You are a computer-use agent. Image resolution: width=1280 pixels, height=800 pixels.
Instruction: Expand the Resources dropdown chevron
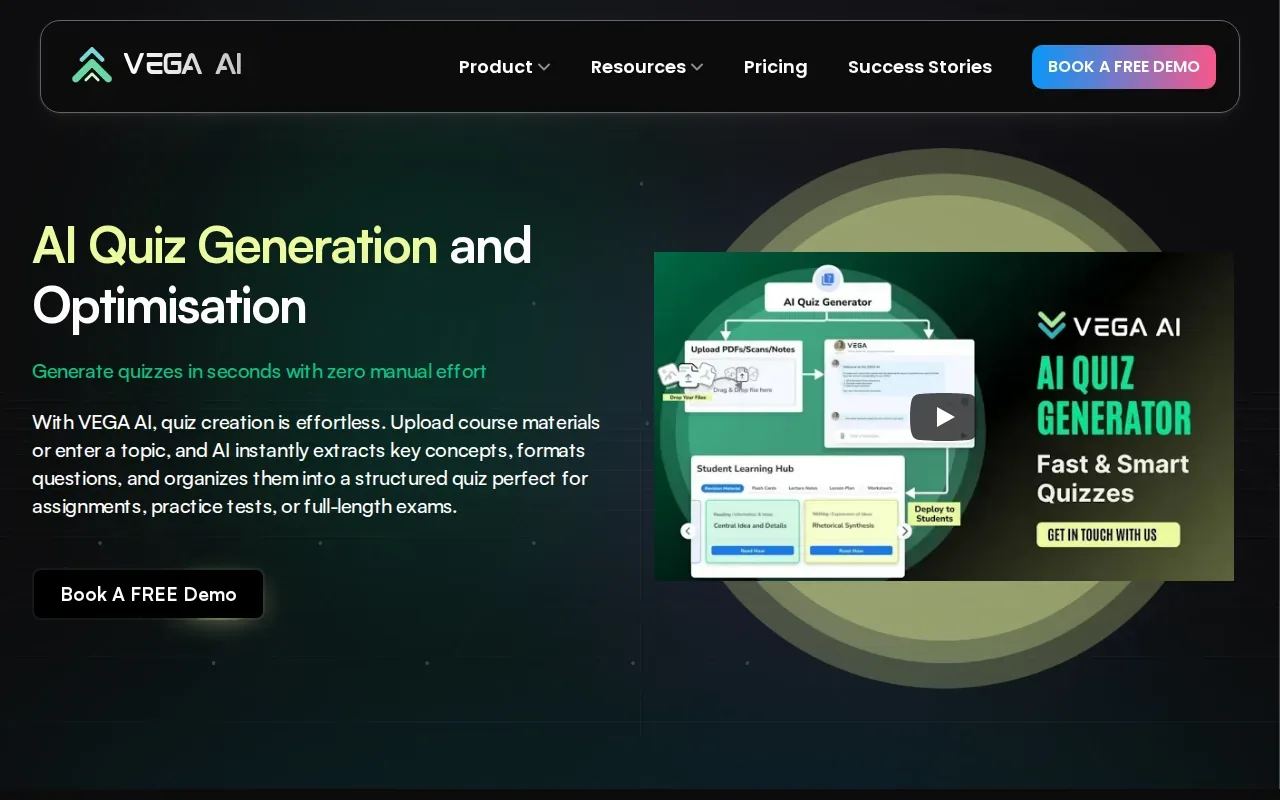(x=697, y=67)
